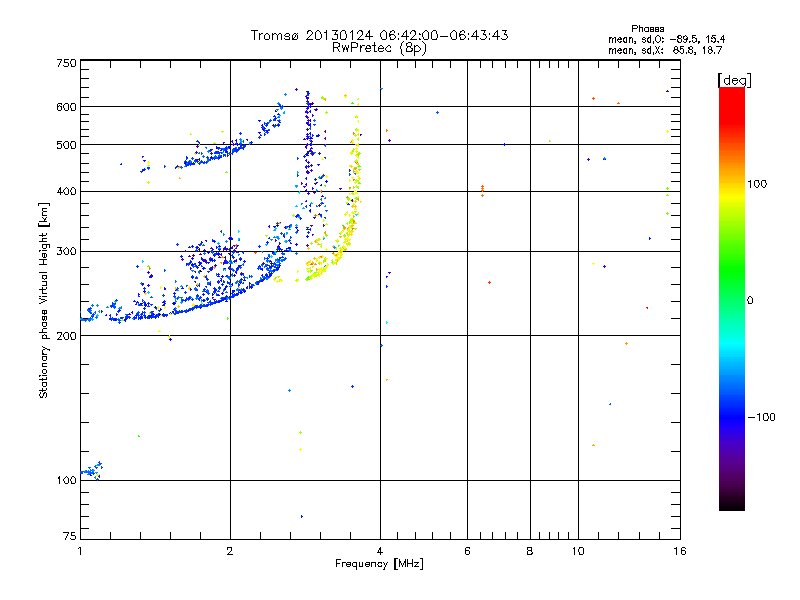Viewport: 800px width, 600px height.
Task: Click the "Stationary phase Virtual Height [km]" axis title
Action: pyautogui.click(x=44, y=300)
